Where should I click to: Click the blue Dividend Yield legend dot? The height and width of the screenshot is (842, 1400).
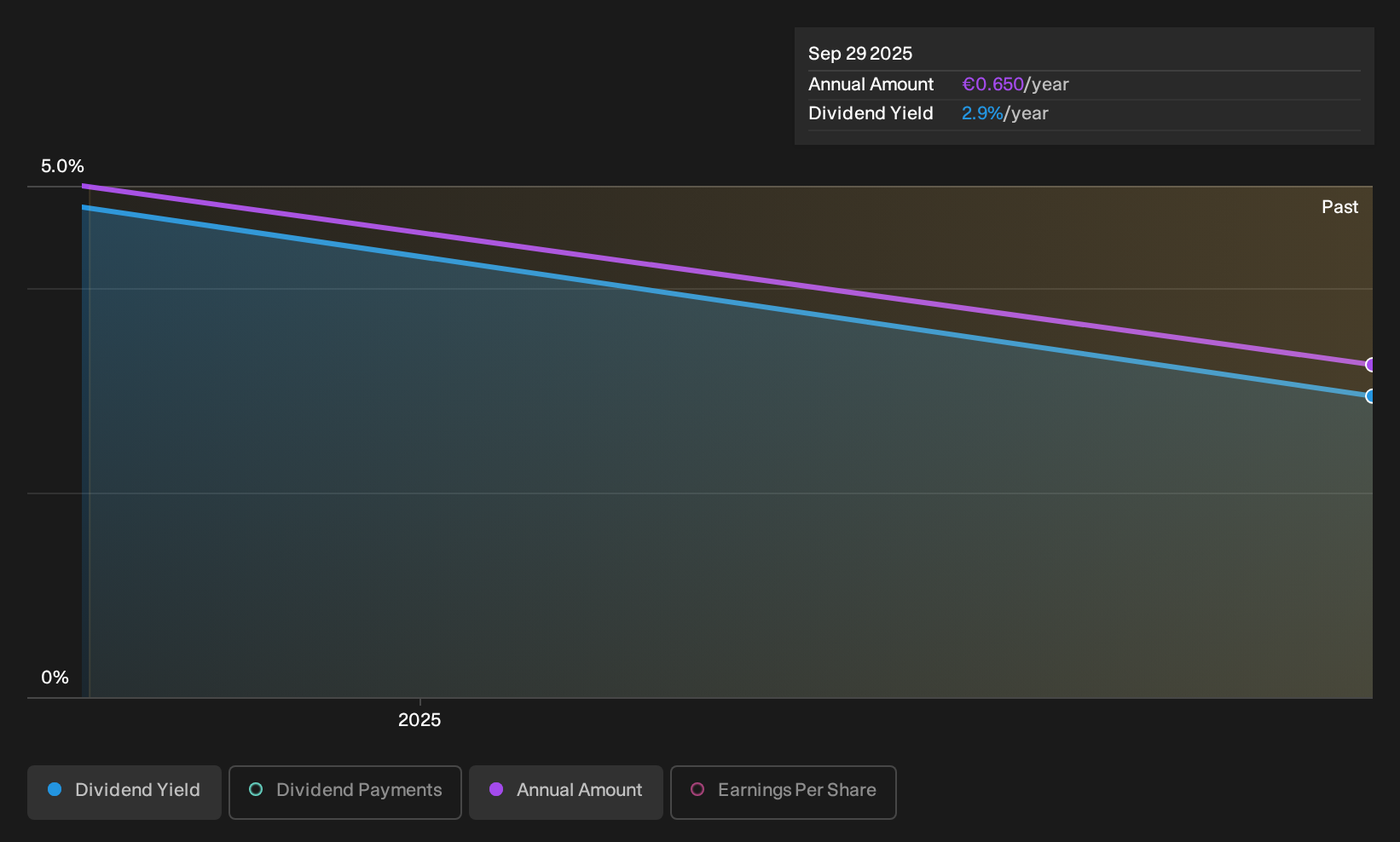pos(55,789)
